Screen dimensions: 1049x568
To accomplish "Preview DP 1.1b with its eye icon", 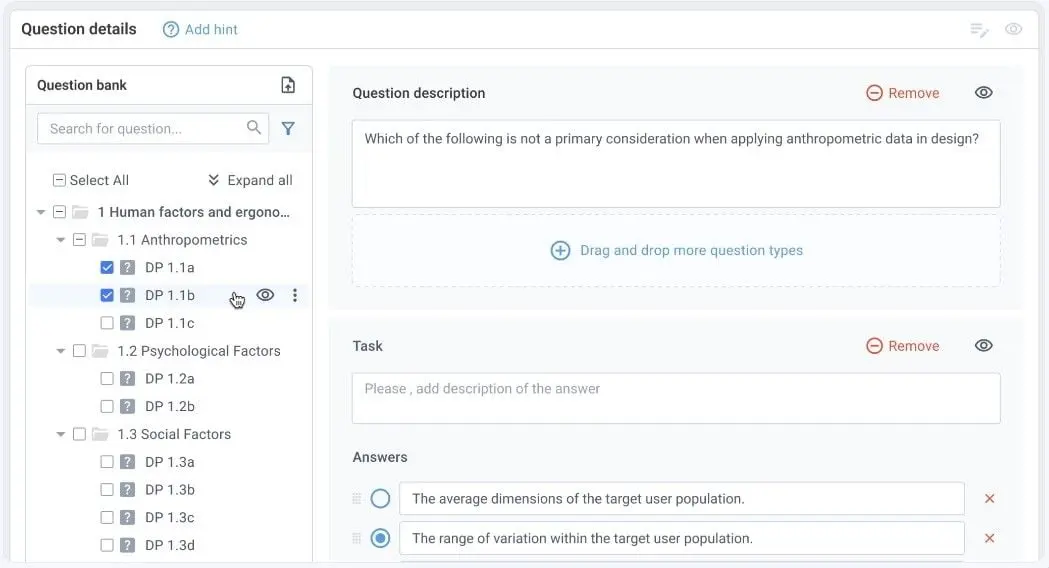I will click(266, 295).
